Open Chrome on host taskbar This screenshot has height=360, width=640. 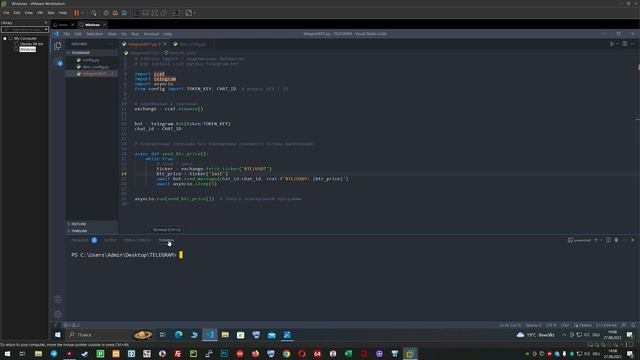point(286,353)
